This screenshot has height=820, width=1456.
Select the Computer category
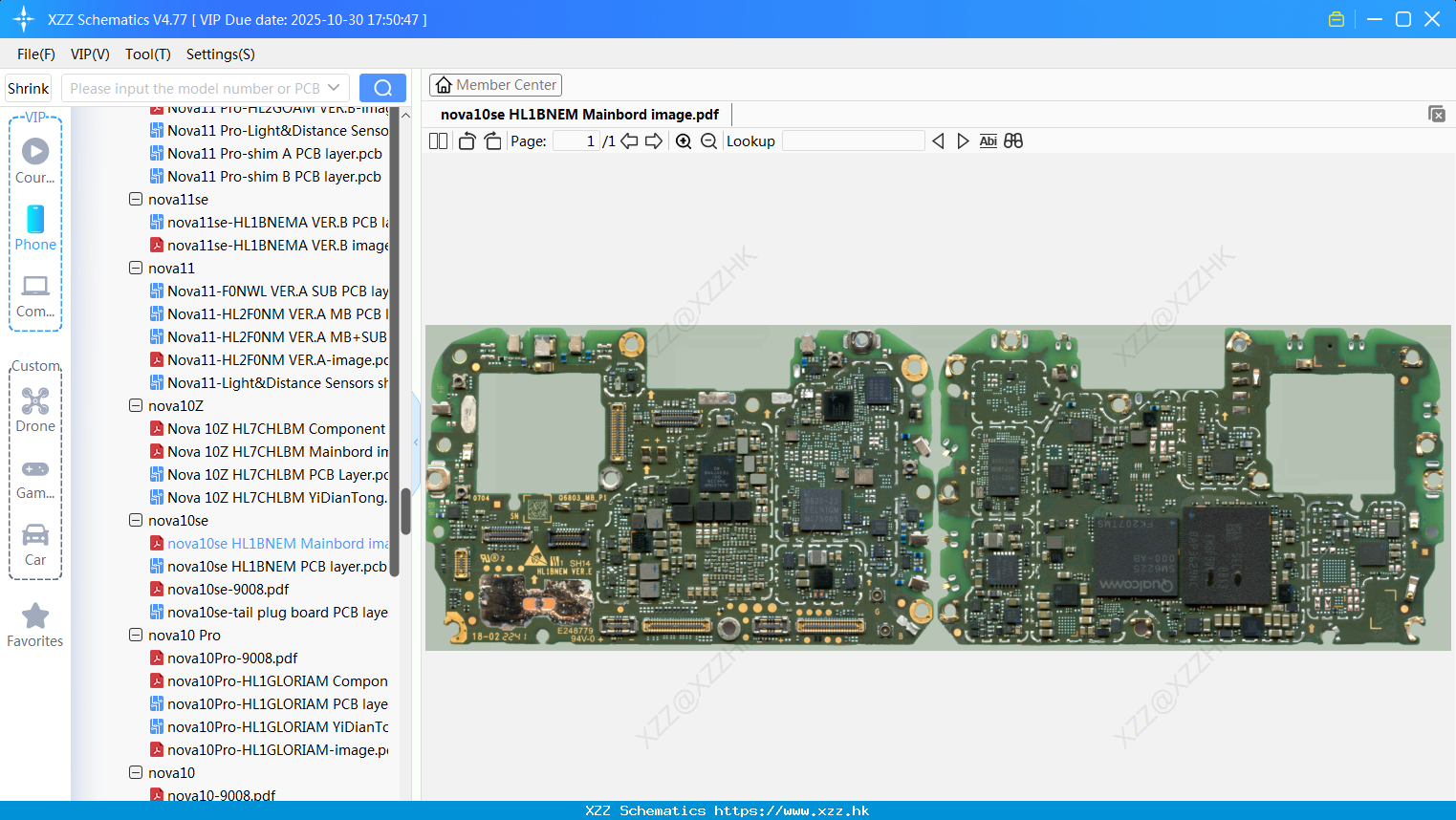point(35,295)
